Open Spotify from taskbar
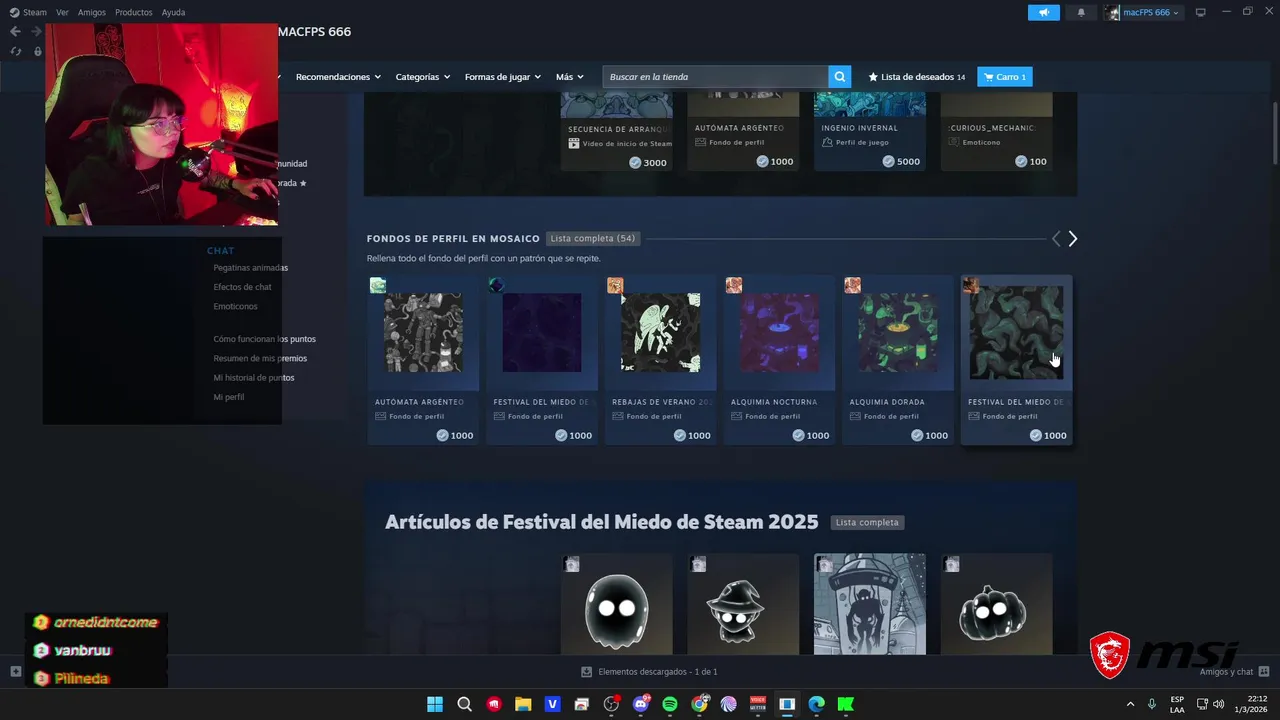 (x=670, y=704)
